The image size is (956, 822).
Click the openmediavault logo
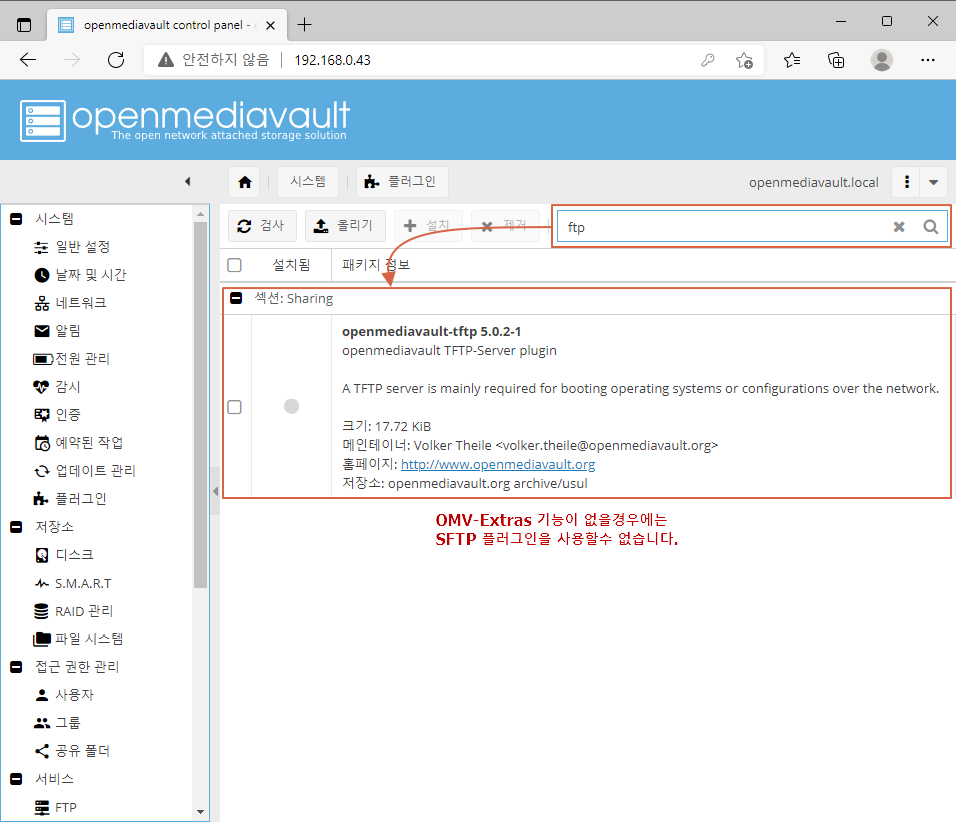(185, 120)
